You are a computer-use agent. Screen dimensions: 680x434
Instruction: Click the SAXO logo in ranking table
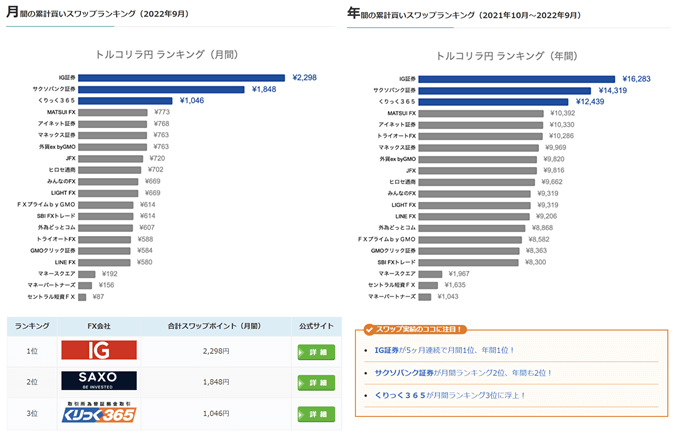click(99, 381)
